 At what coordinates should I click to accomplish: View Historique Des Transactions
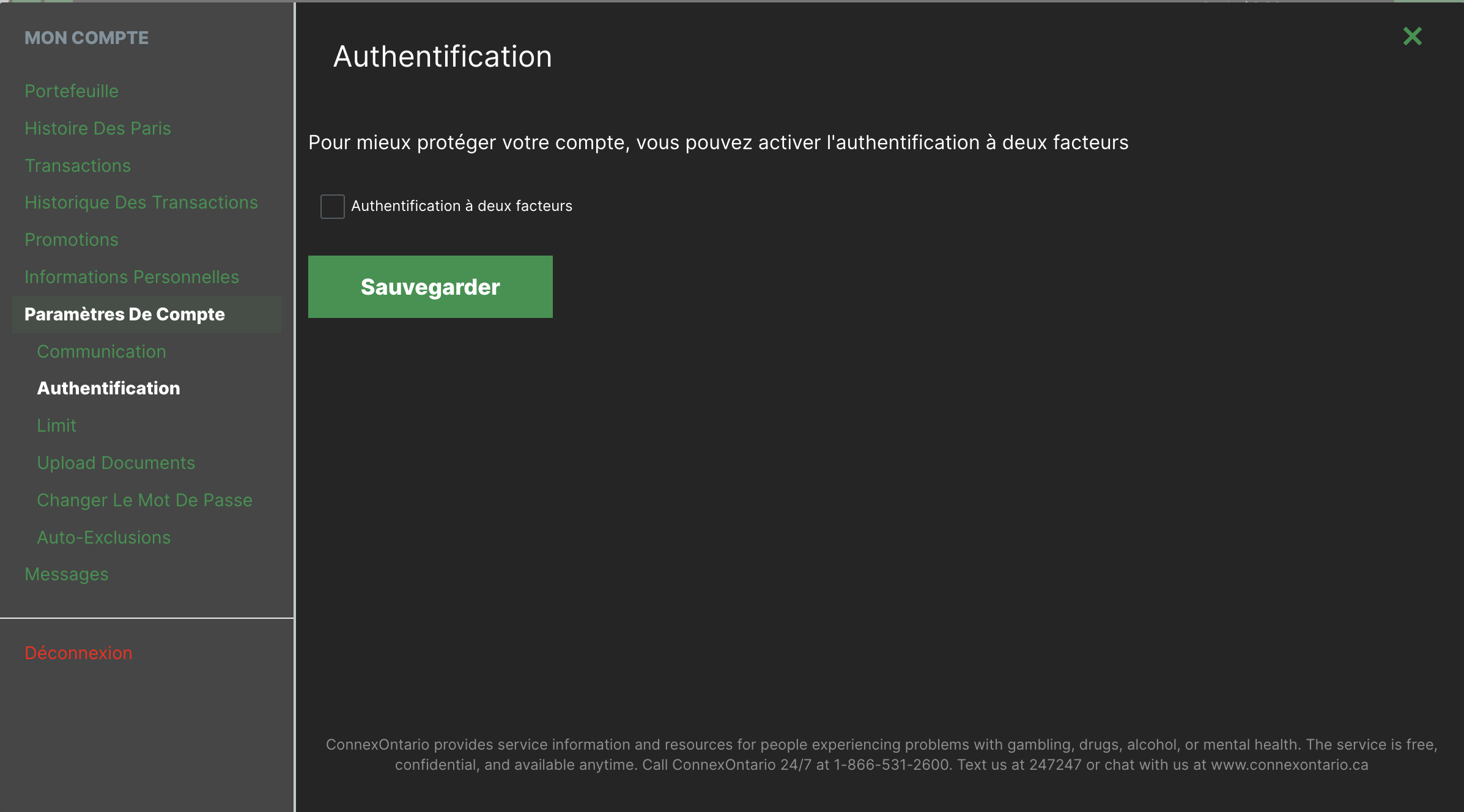coord(141,202)
